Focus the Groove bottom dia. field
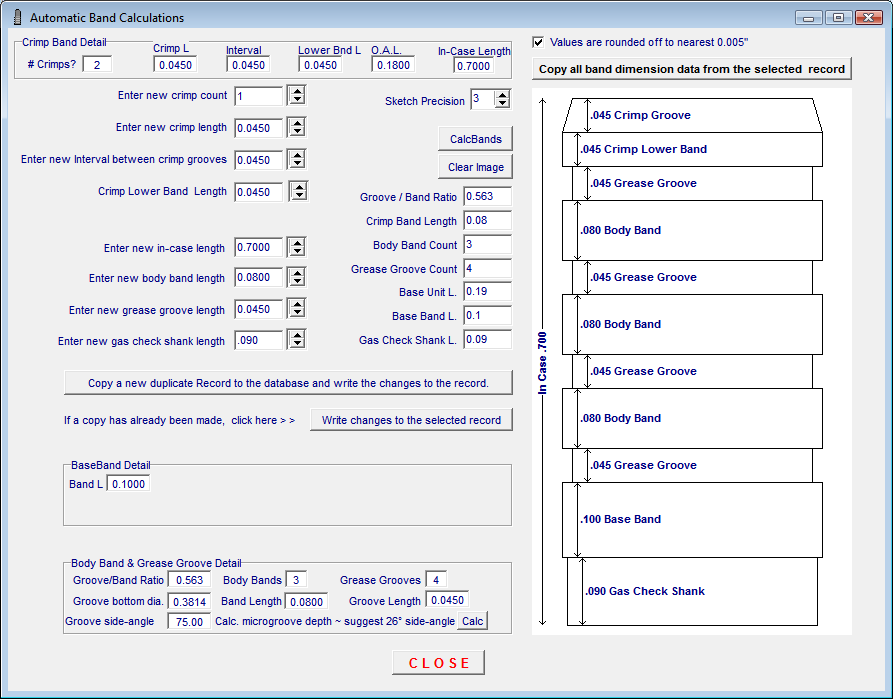 coord(190,601)
